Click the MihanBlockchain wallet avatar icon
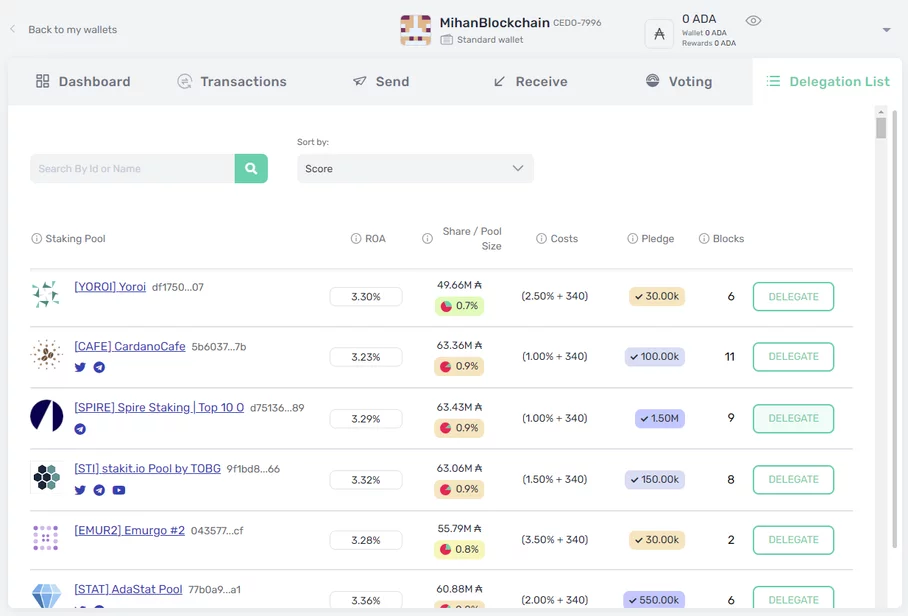 [x=415, y=30]
